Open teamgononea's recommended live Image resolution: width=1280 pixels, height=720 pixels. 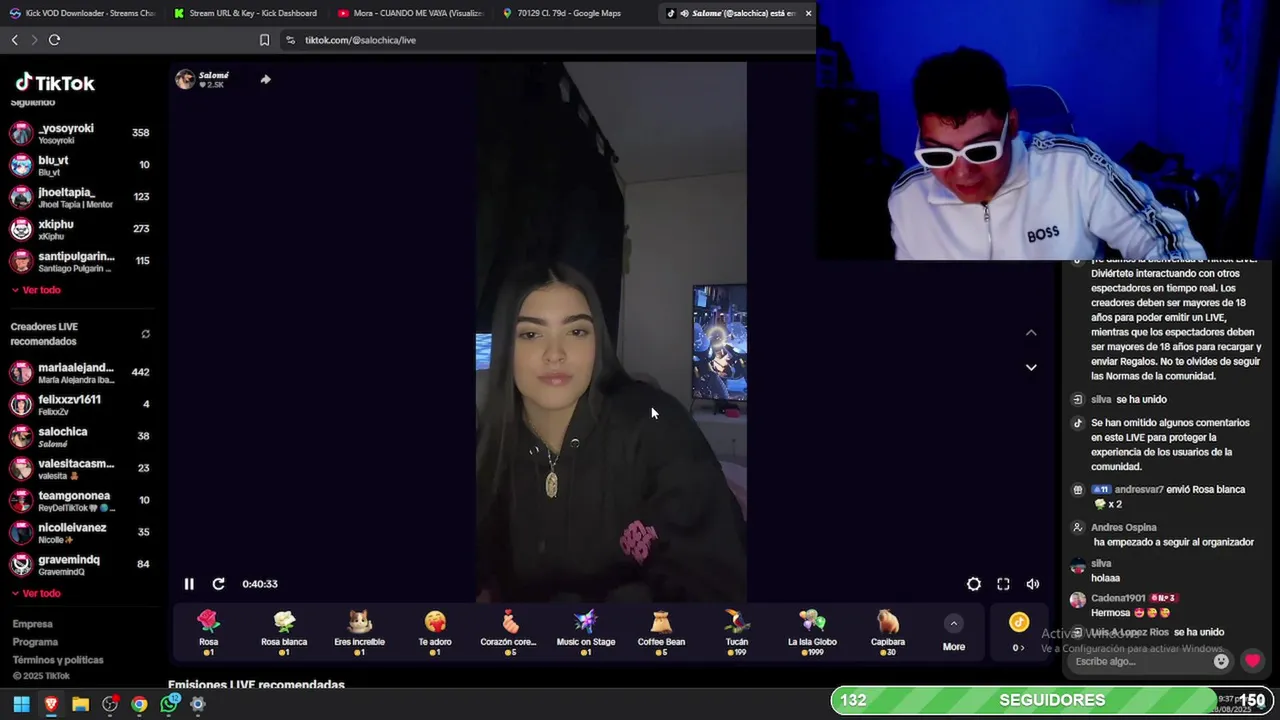(x=80, y=500)
